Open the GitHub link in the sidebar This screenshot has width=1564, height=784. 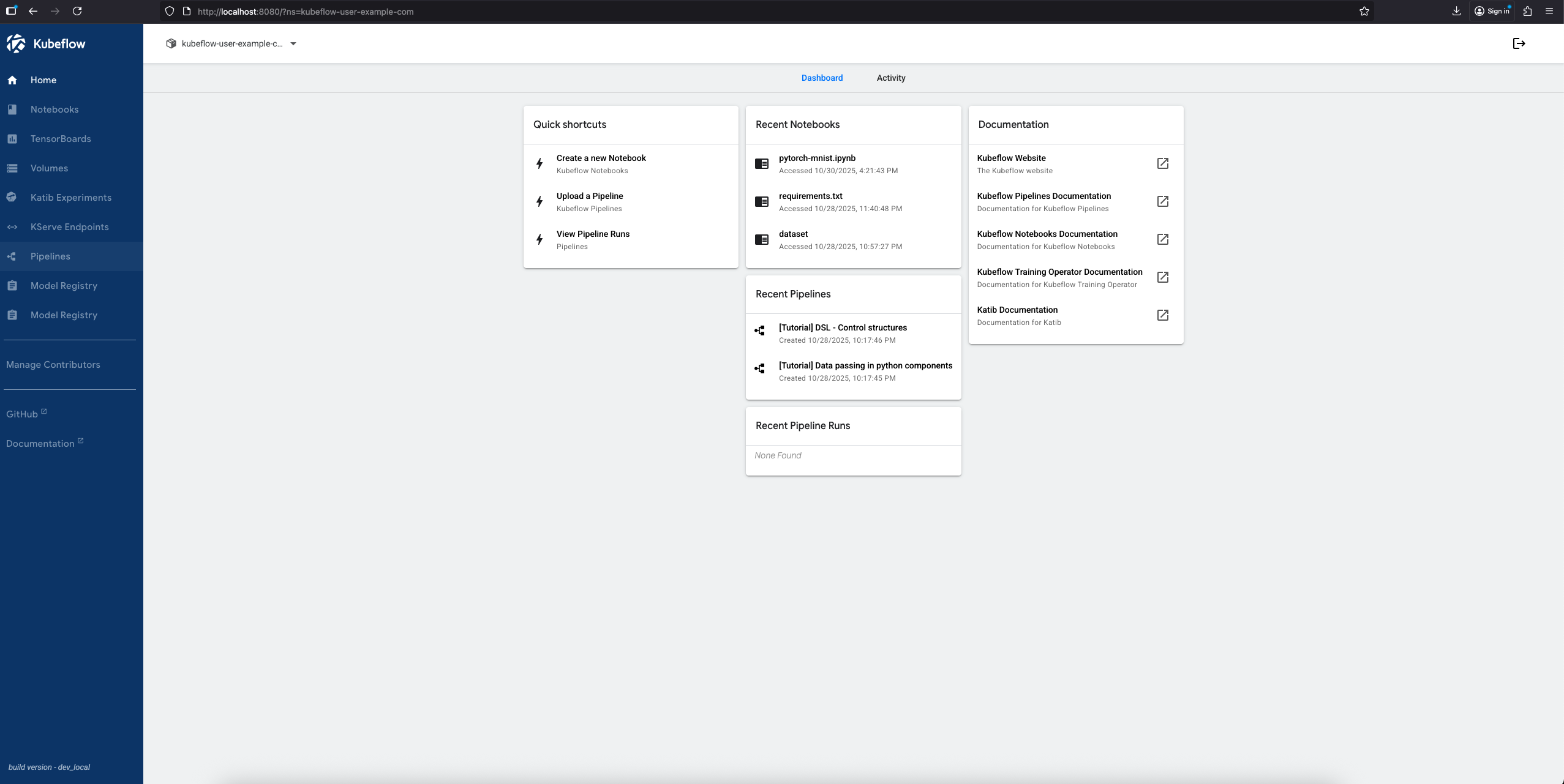click(22, 414)
